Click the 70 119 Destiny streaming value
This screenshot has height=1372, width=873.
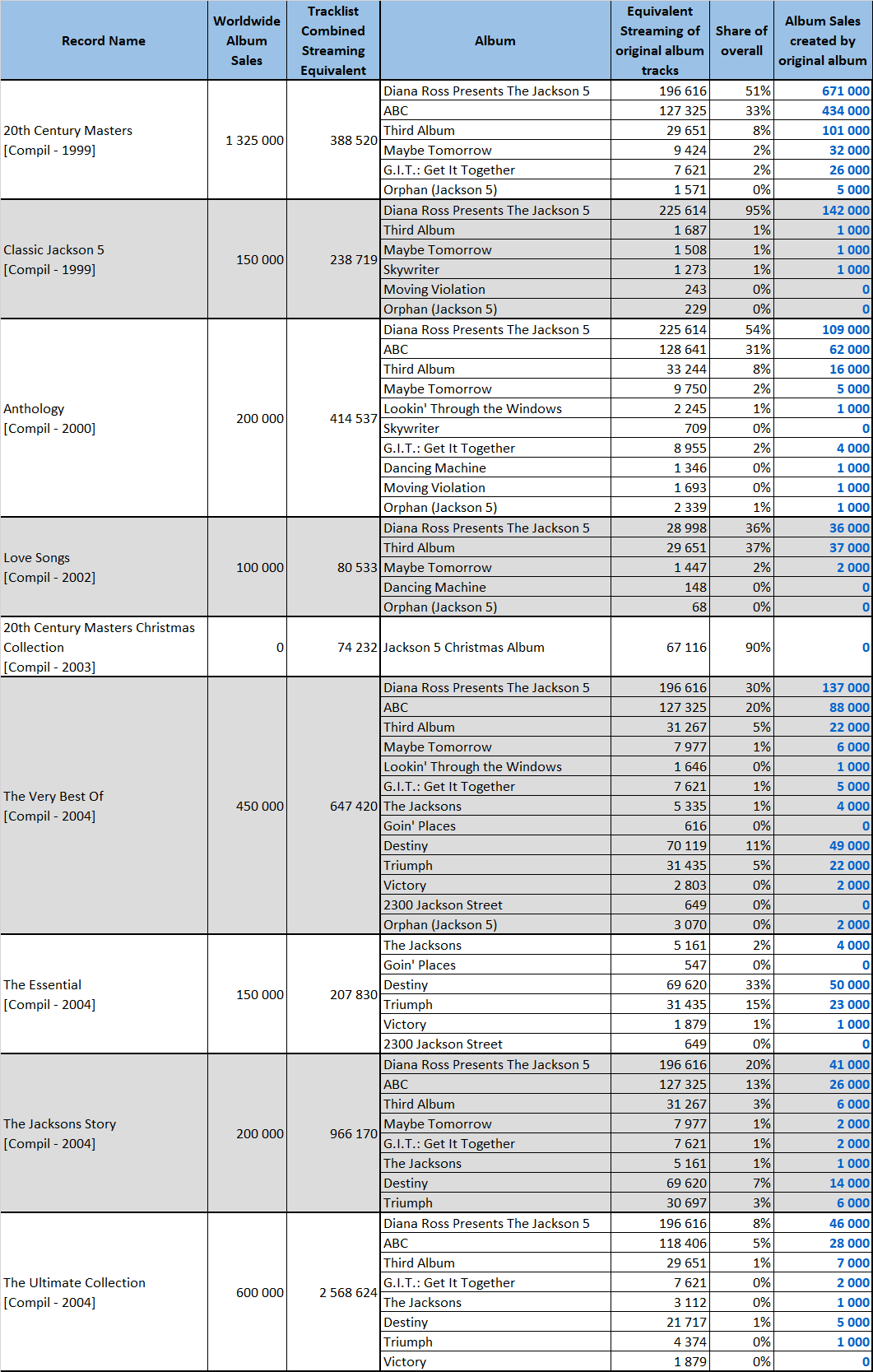[x=686, y=846]
